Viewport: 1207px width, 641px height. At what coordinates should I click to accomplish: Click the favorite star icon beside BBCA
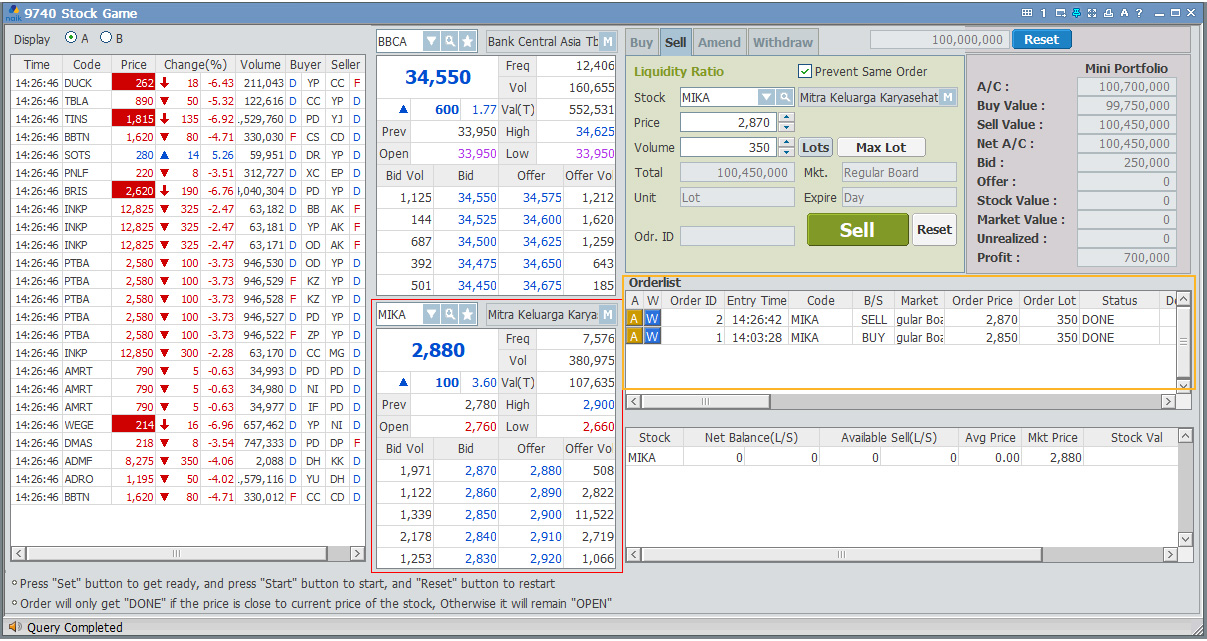click(x=467, y=41)
